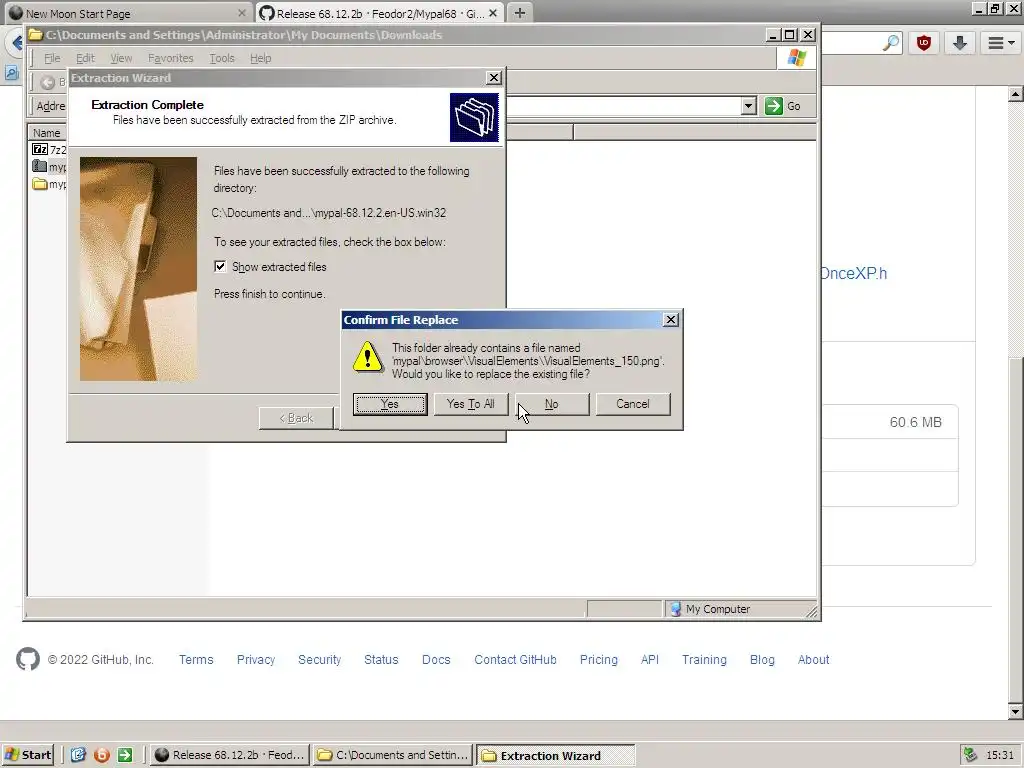Image resolution: width=1024 pixels, height=768 pixels.
Task: Click the browser back arrow button
Action: (x=16, y=43)
